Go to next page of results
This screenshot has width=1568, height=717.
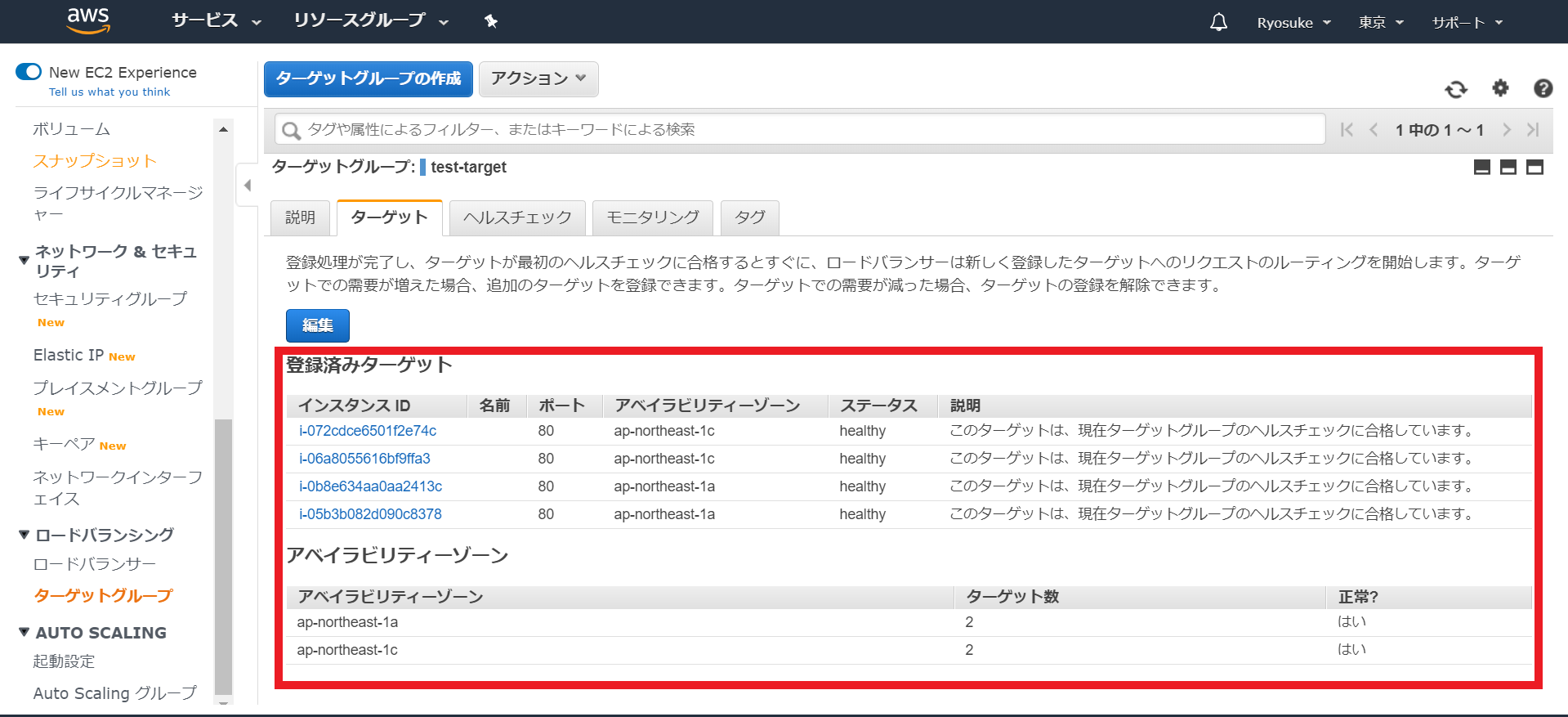[1507, 129]
